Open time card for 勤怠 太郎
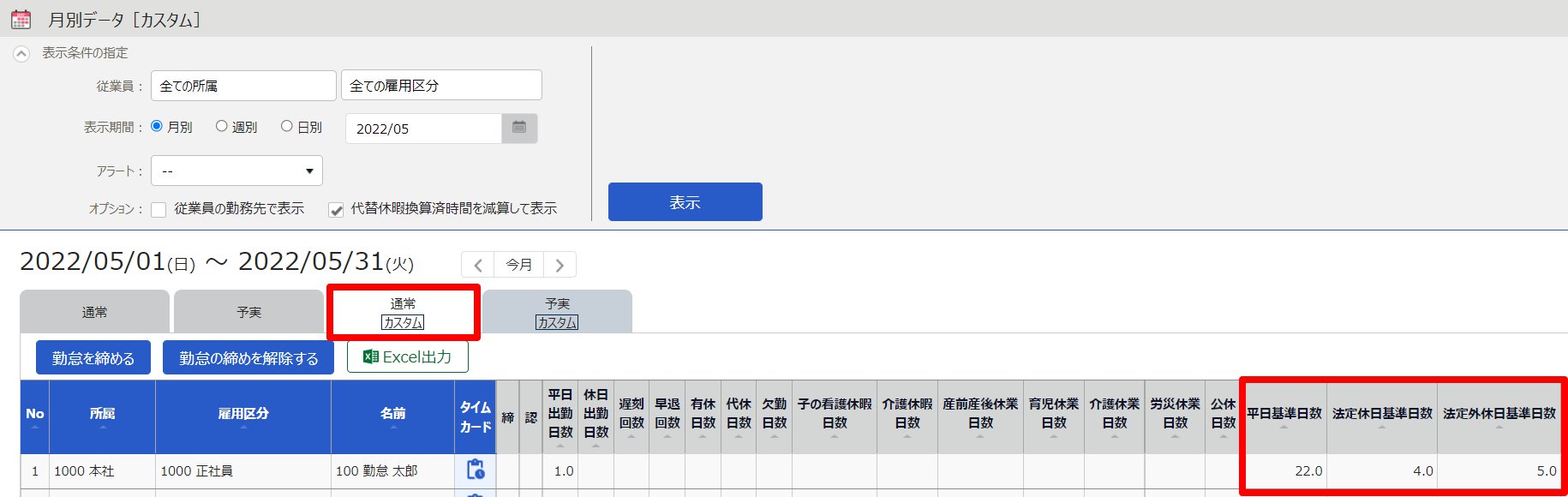 tap(476, 470)
